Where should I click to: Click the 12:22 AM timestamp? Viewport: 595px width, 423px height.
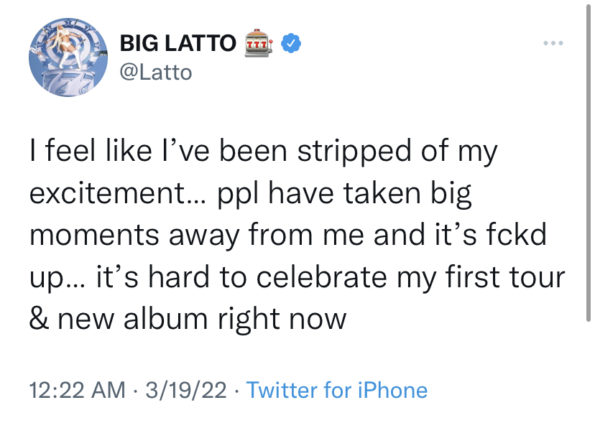click(77, 390)
